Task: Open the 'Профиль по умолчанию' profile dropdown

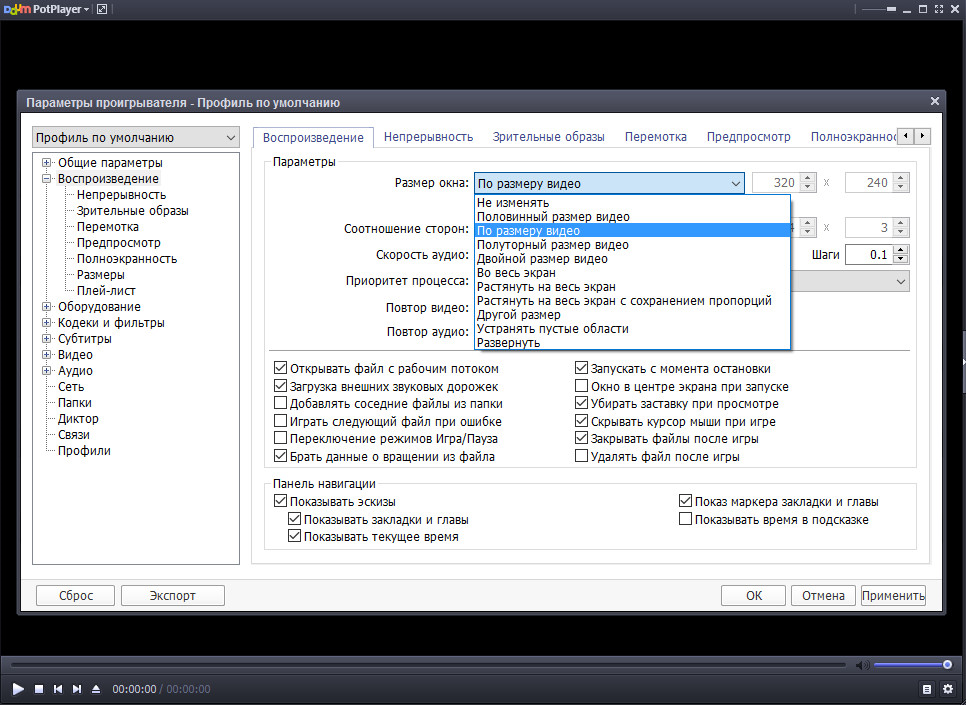Action: [x=136, y=137]
